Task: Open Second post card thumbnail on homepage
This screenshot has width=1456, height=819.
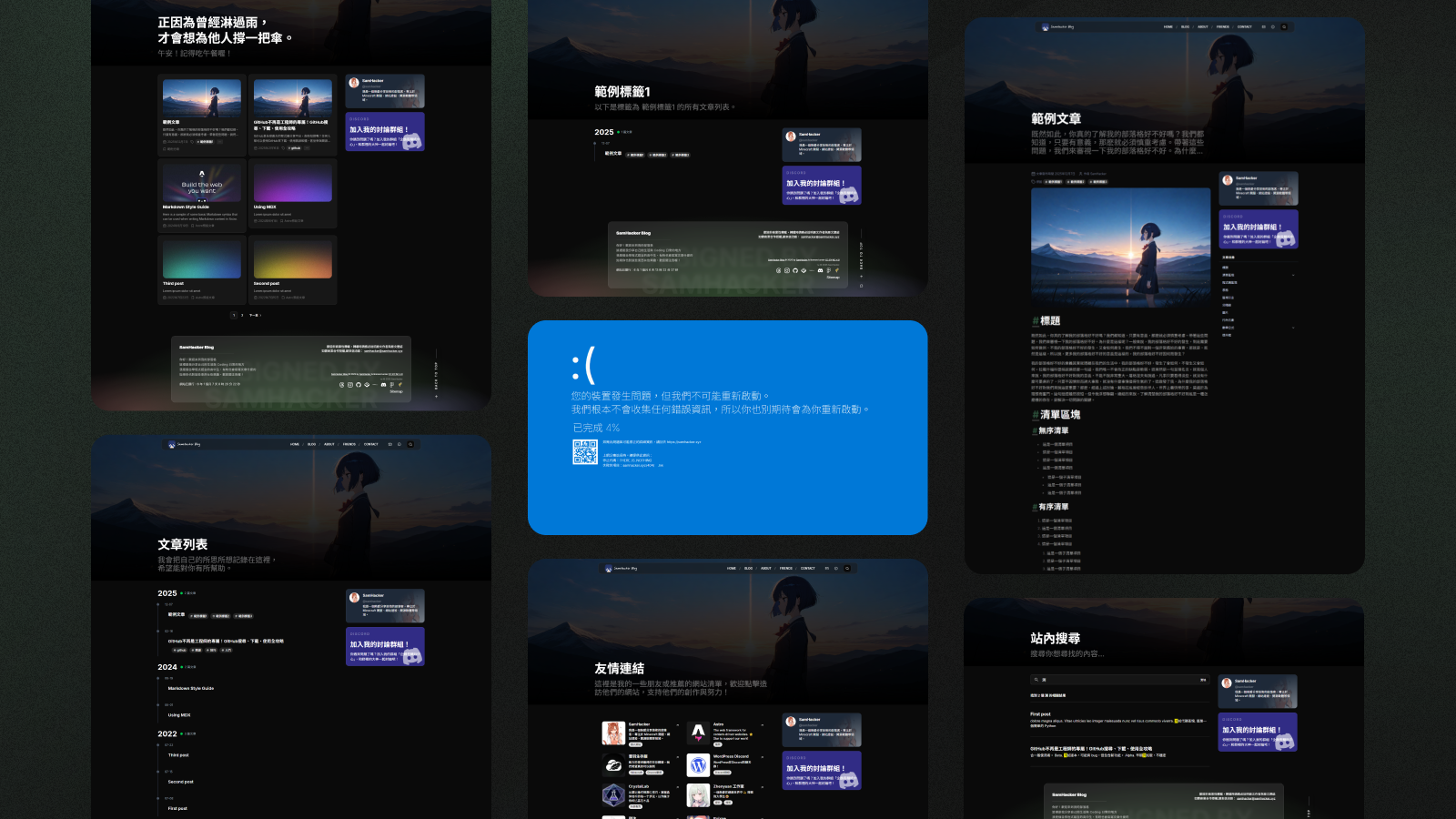Action: coord(293,258)
